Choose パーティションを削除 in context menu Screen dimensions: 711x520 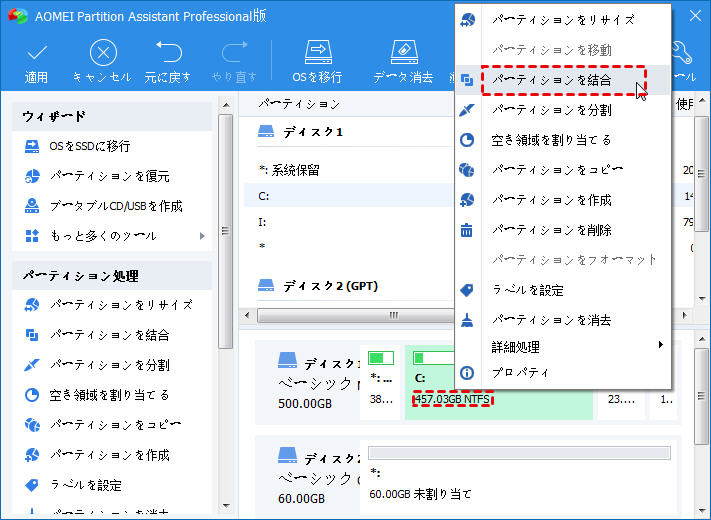pyautogui.click(x=563, y=230)
